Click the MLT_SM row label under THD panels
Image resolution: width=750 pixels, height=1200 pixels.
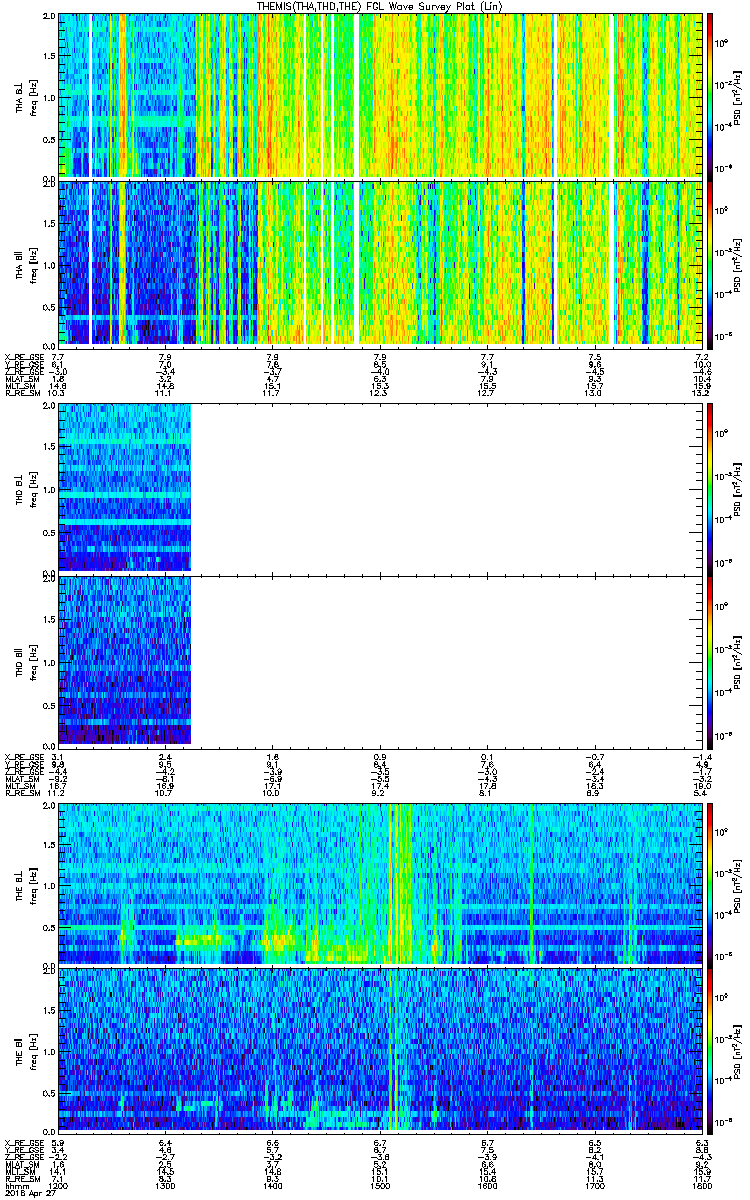coord(19,787)
